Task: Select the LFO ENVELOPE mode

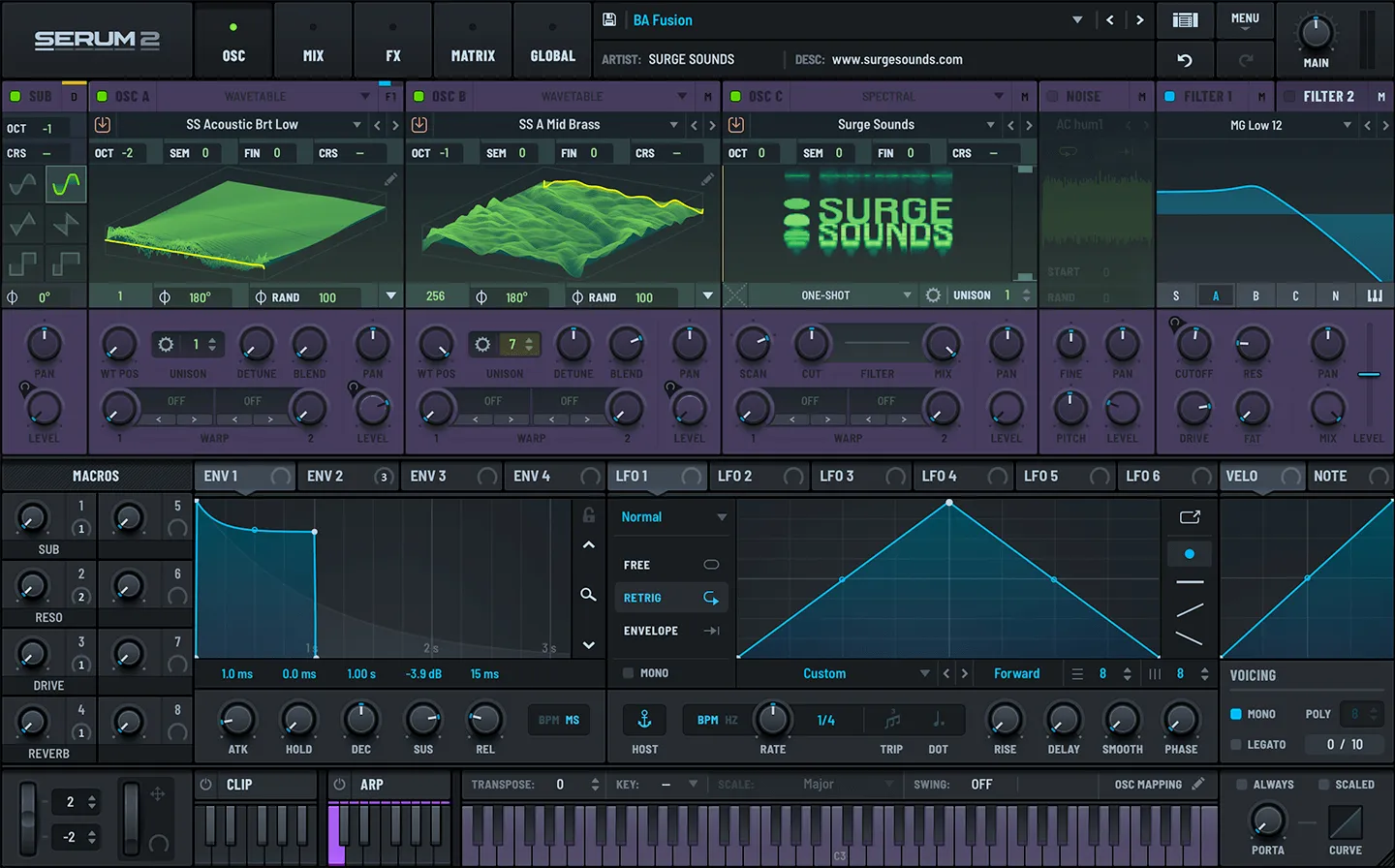Action: (669, 631)
